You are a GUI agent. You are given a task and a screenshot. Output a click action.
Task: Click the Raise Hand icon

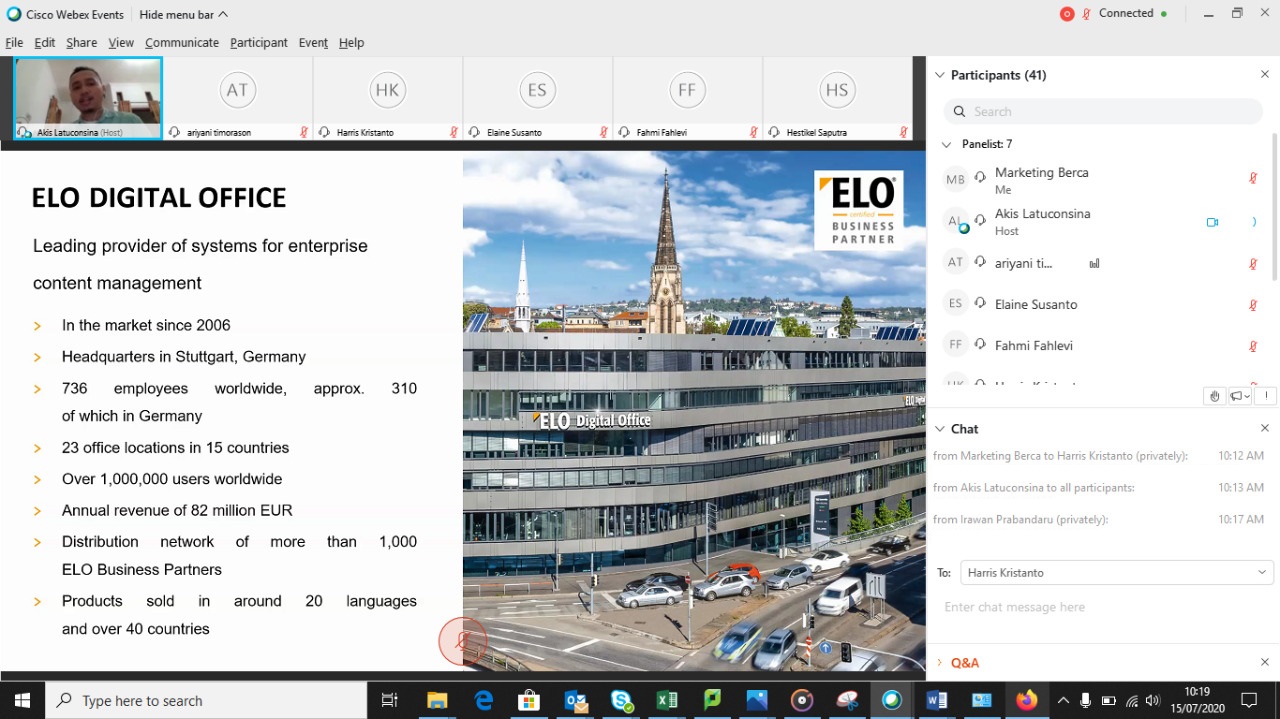[1215, 396]
